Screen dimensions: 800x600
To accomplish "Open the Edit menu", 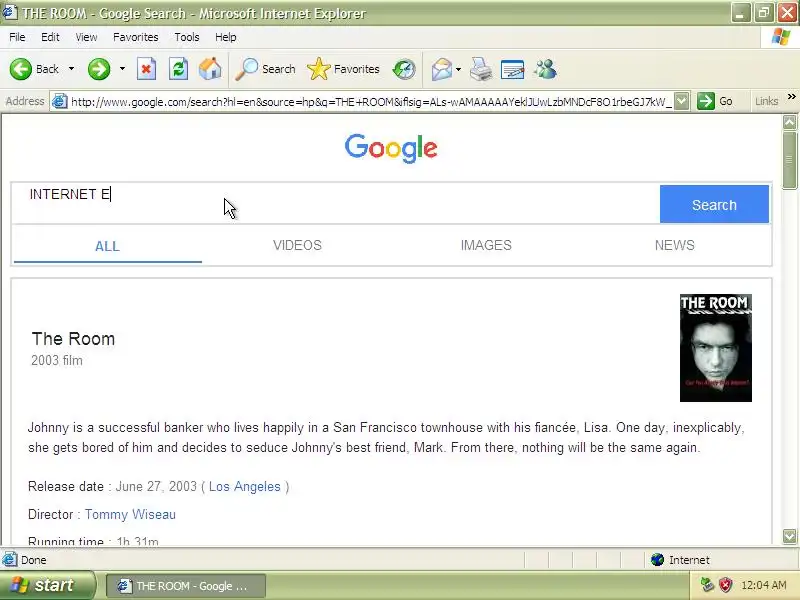I will click(x=50, y=37).
